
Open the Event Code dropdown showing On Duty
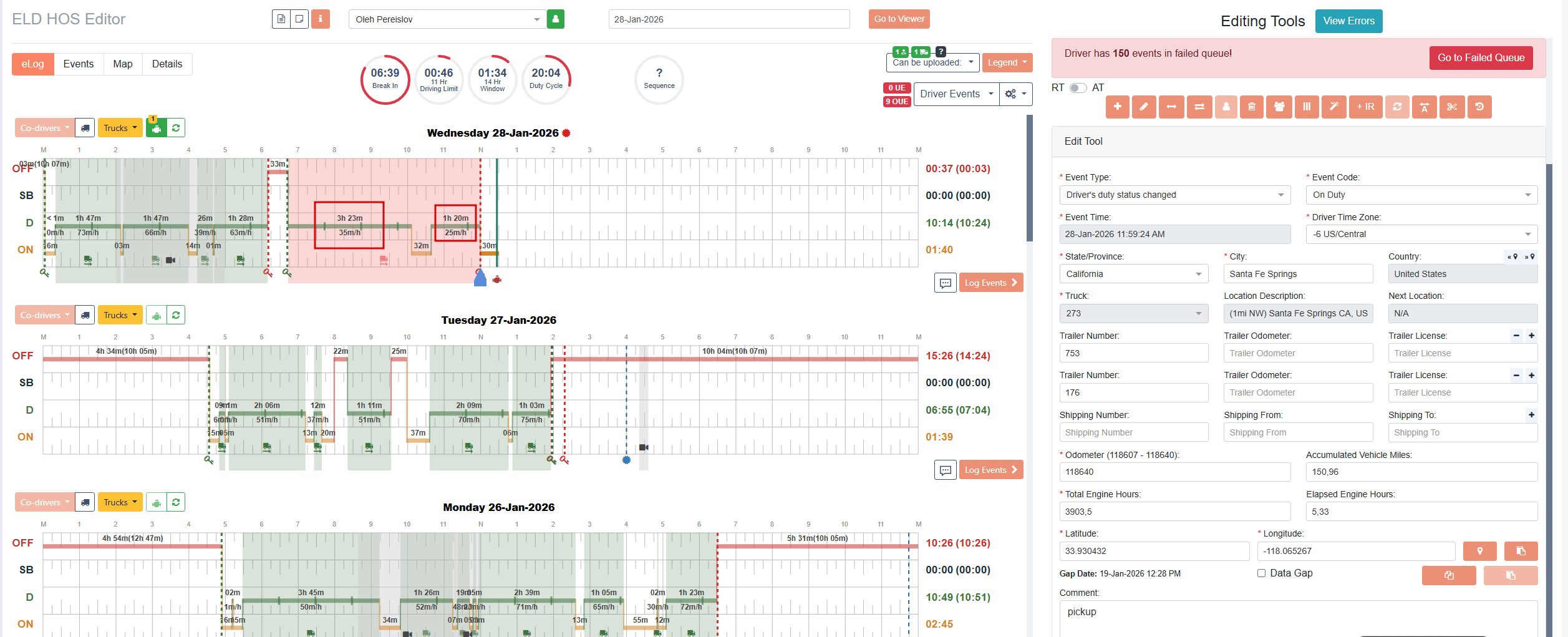(x=1421, y=195)
